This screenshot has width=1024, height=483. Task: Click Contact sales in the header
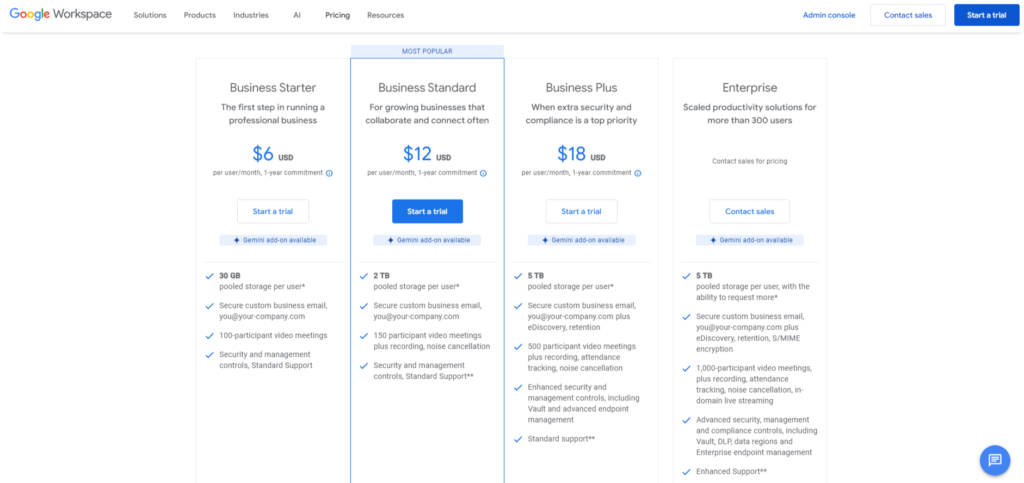[x=908, y=16]
